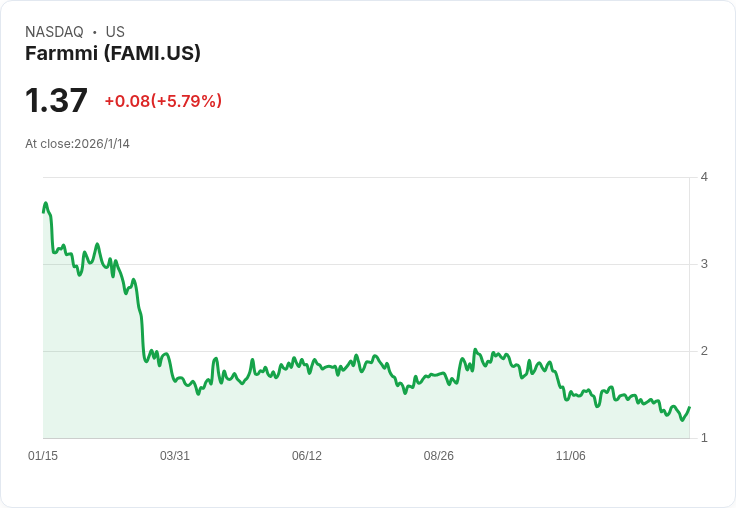Click the current price 1.37
736x508 pixels.
tap(56, 101)
